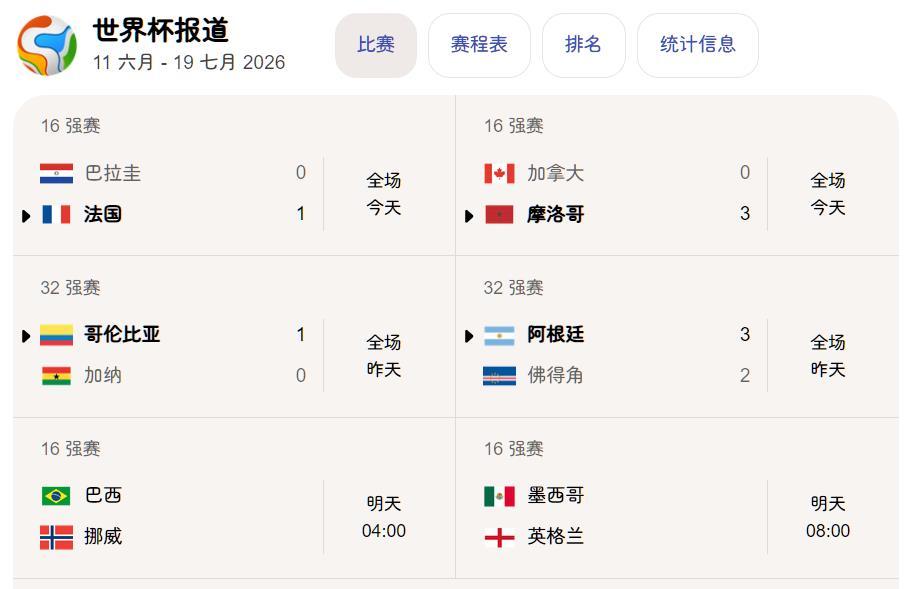Click the England flag icon

(x=499, y=537)
